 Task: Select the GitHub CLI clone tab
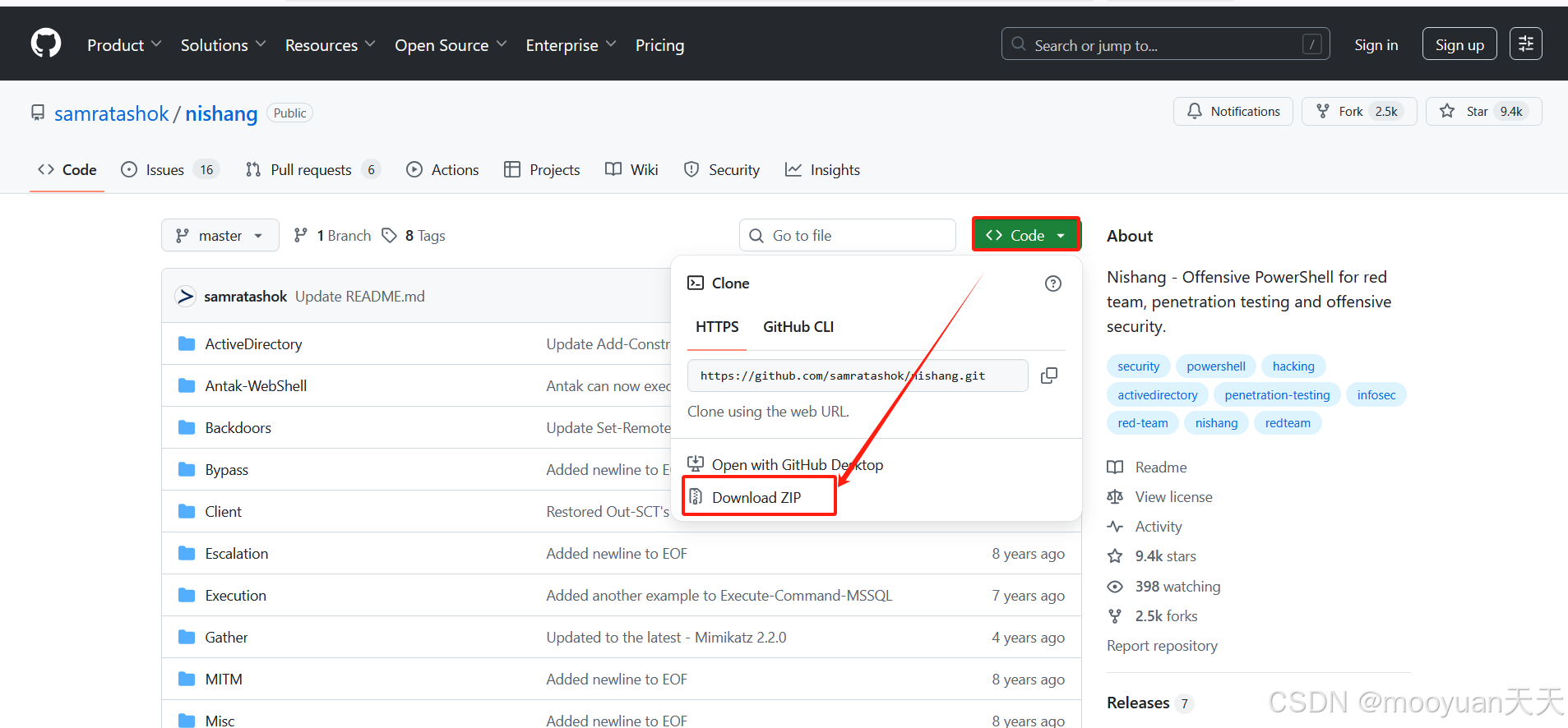pyautogui.click(x=798, y=327)
